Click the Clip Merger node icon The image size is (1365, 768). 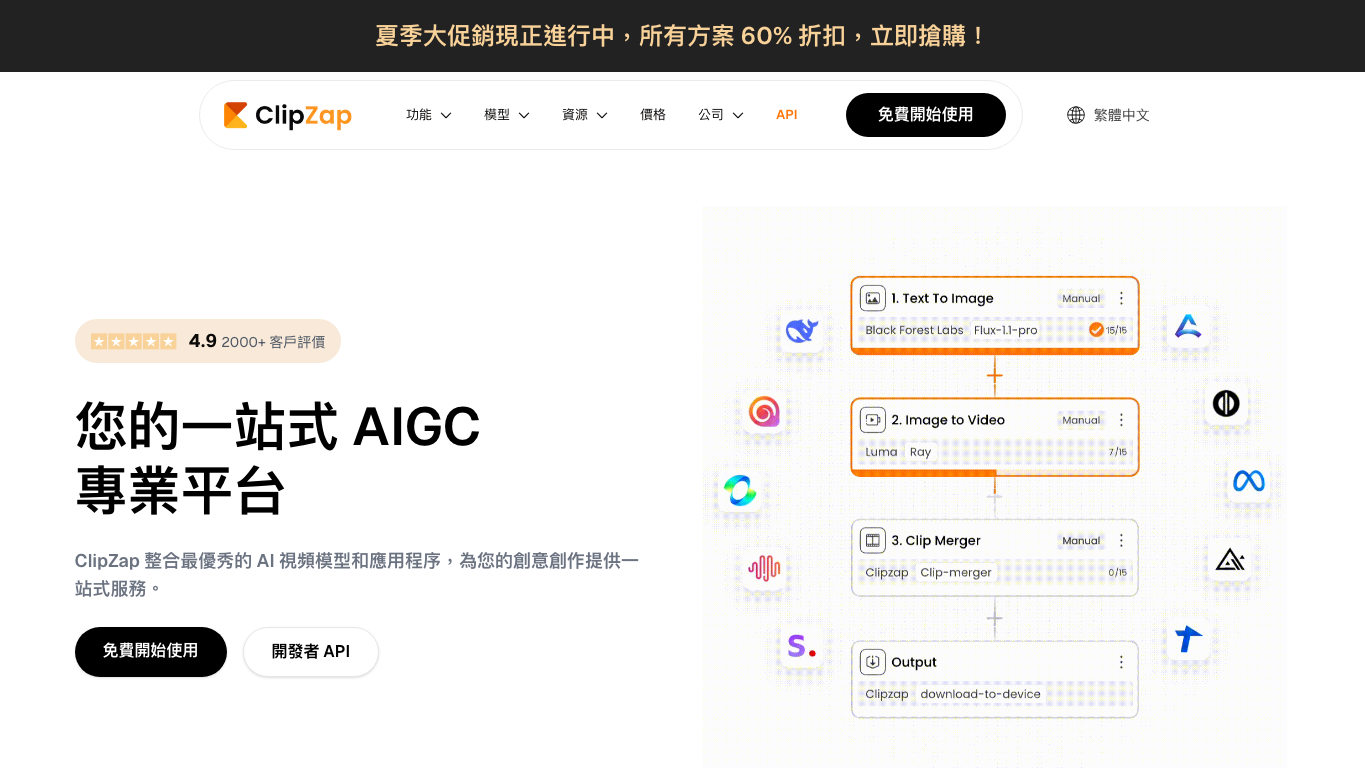(873, 541)
